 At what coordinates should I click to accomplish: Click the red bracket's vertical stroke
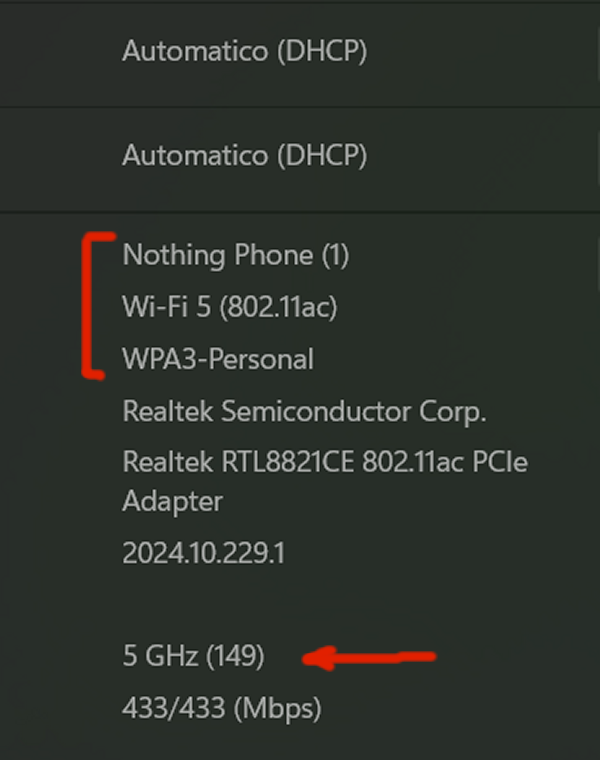pos(88,305)
